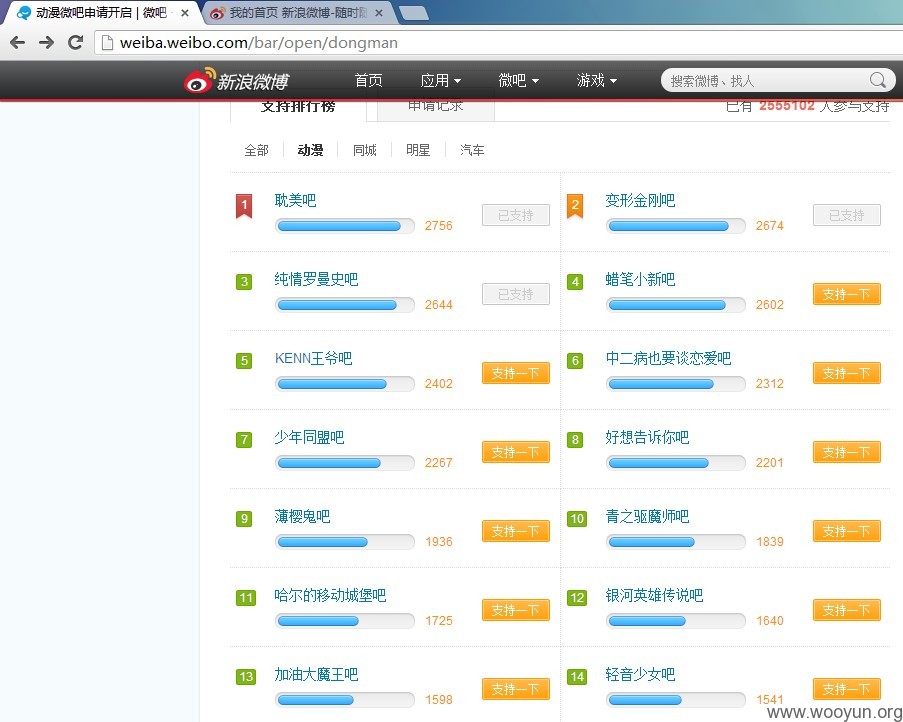
Task: Open the 青之驱魔师吧 link
Action: 647,516
